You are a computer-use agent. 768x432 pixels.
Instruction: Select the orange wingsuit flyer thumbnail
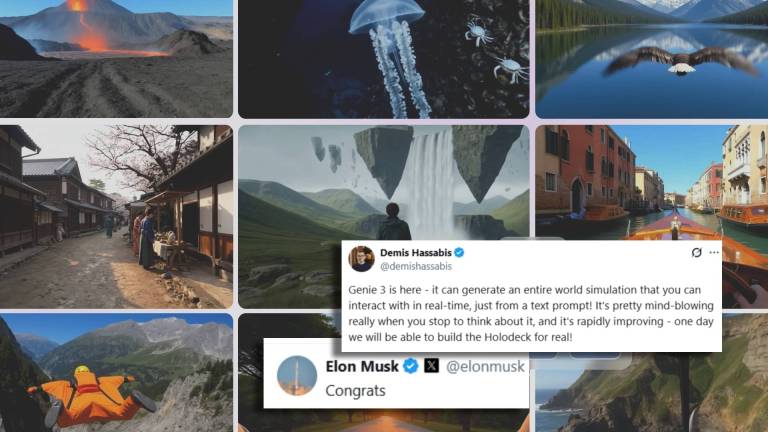click(x=116, y=373)
